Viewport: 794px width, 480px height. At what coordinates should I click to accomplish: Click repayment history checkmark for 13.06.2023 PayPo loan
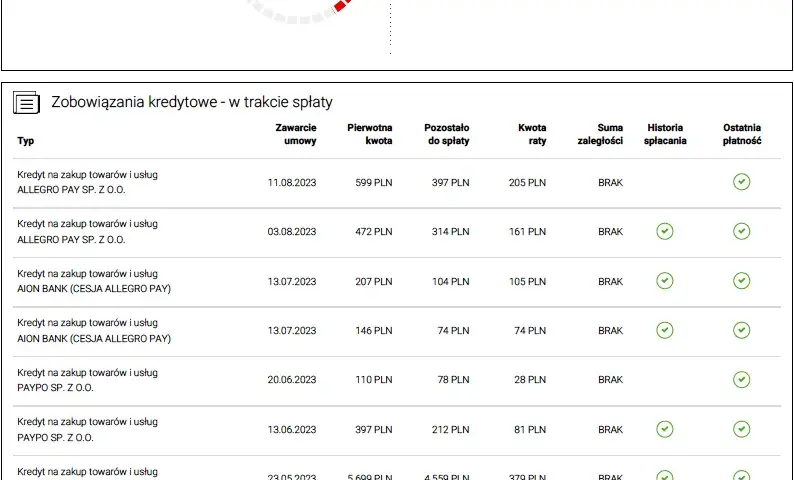665,429
